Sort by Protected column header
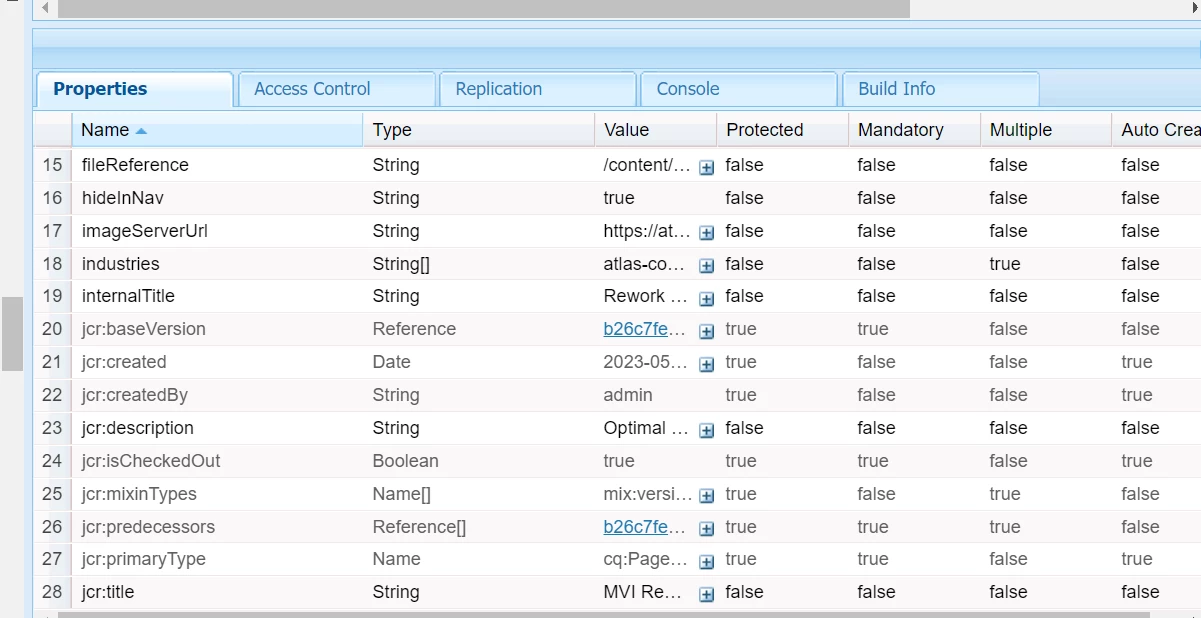Image resolution: width=1201 pixels, height=618 pixels. [x=782, y=130]
